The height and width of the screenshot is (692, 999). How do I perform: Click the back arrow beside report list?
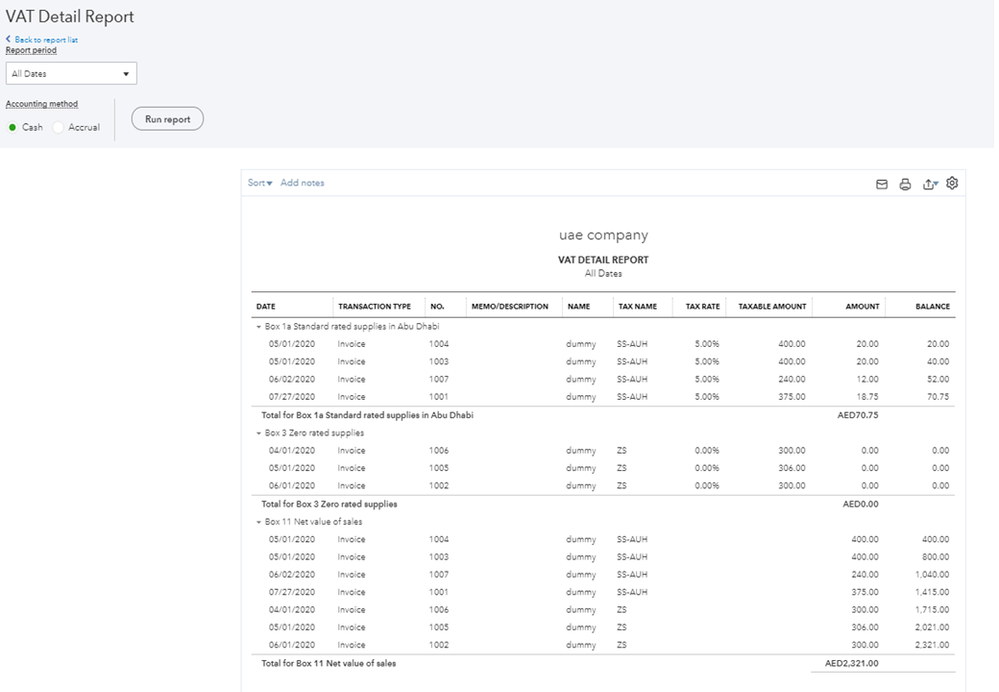pyautogui.click(x=8, y=40)
